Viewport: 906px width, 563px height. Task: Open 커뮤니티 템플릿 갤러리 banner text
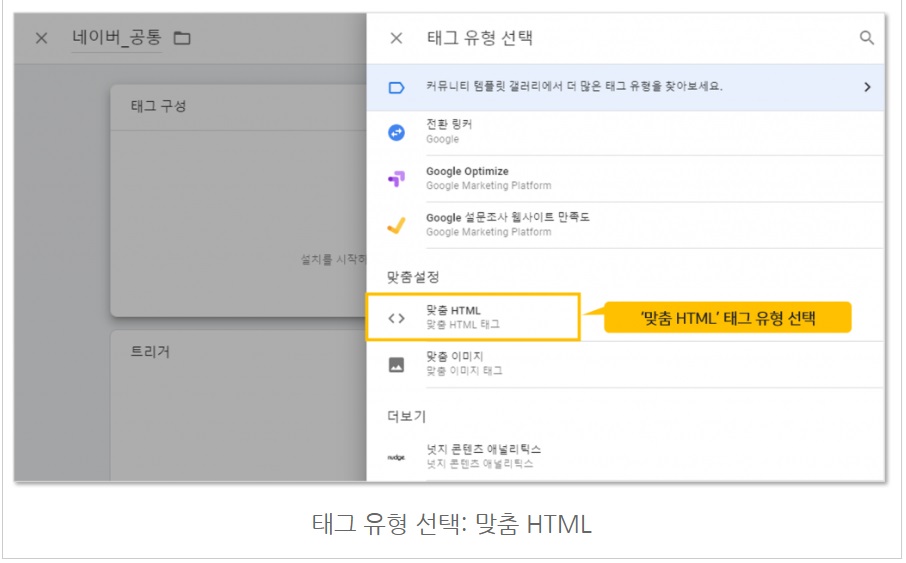(x=574, y=86)
